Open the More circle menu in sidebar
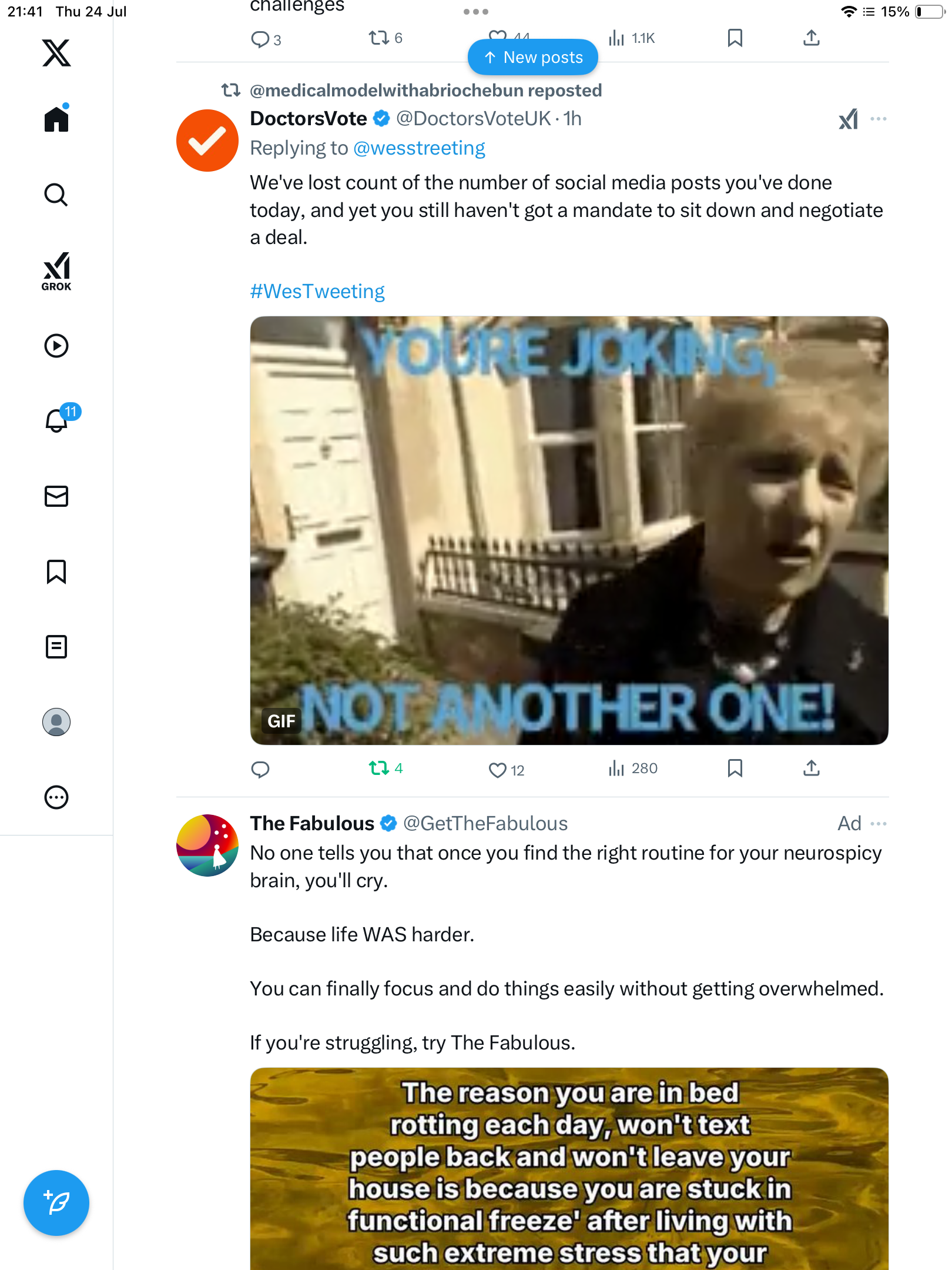Viewport: 952px width, 1270px height. [x=56, y=797]
